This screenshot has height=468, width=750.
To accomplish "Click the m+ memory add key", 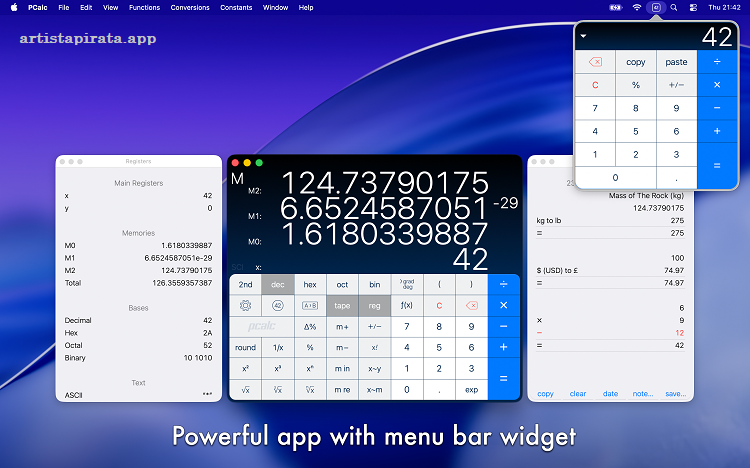I will tap(342, 326).
